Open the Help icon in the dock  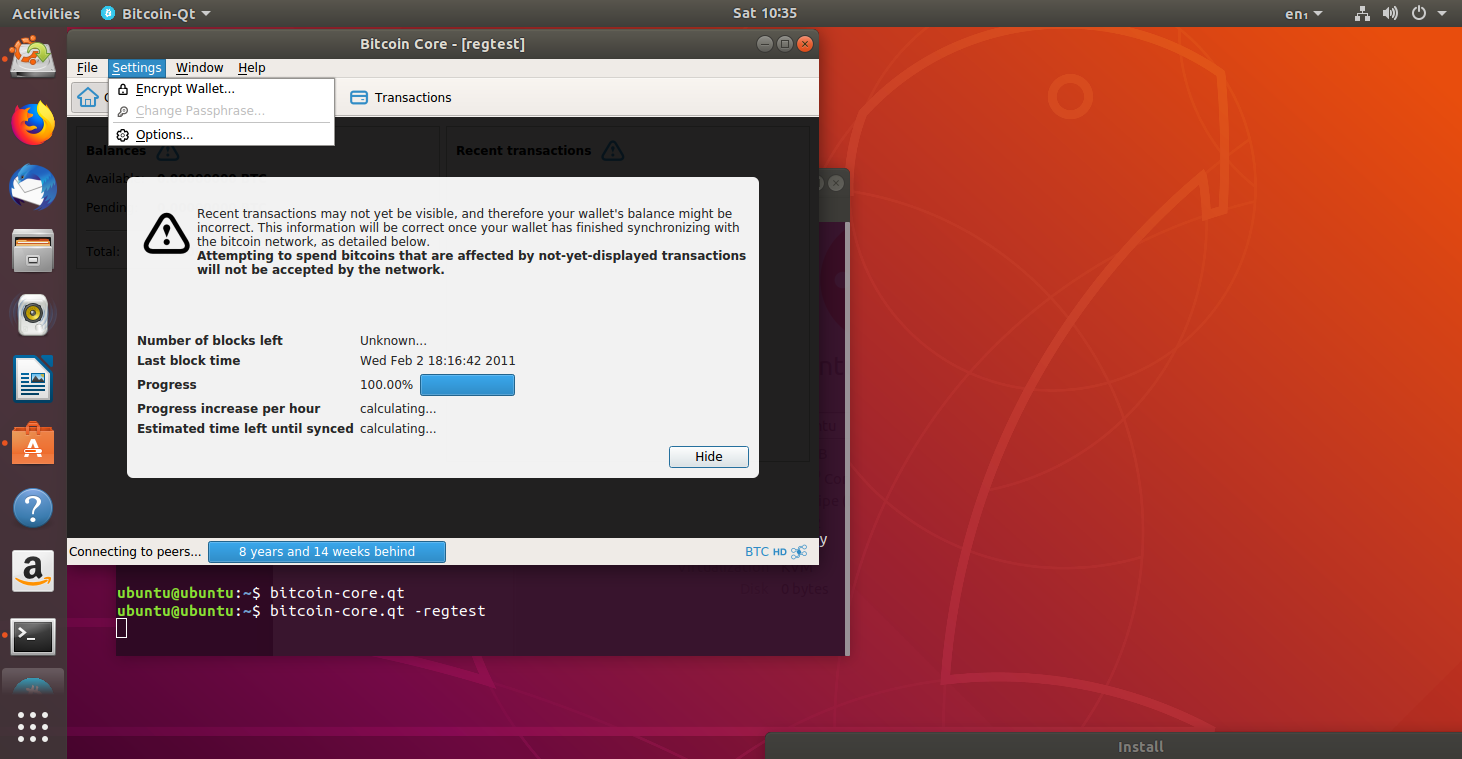(x=33, y=508)
